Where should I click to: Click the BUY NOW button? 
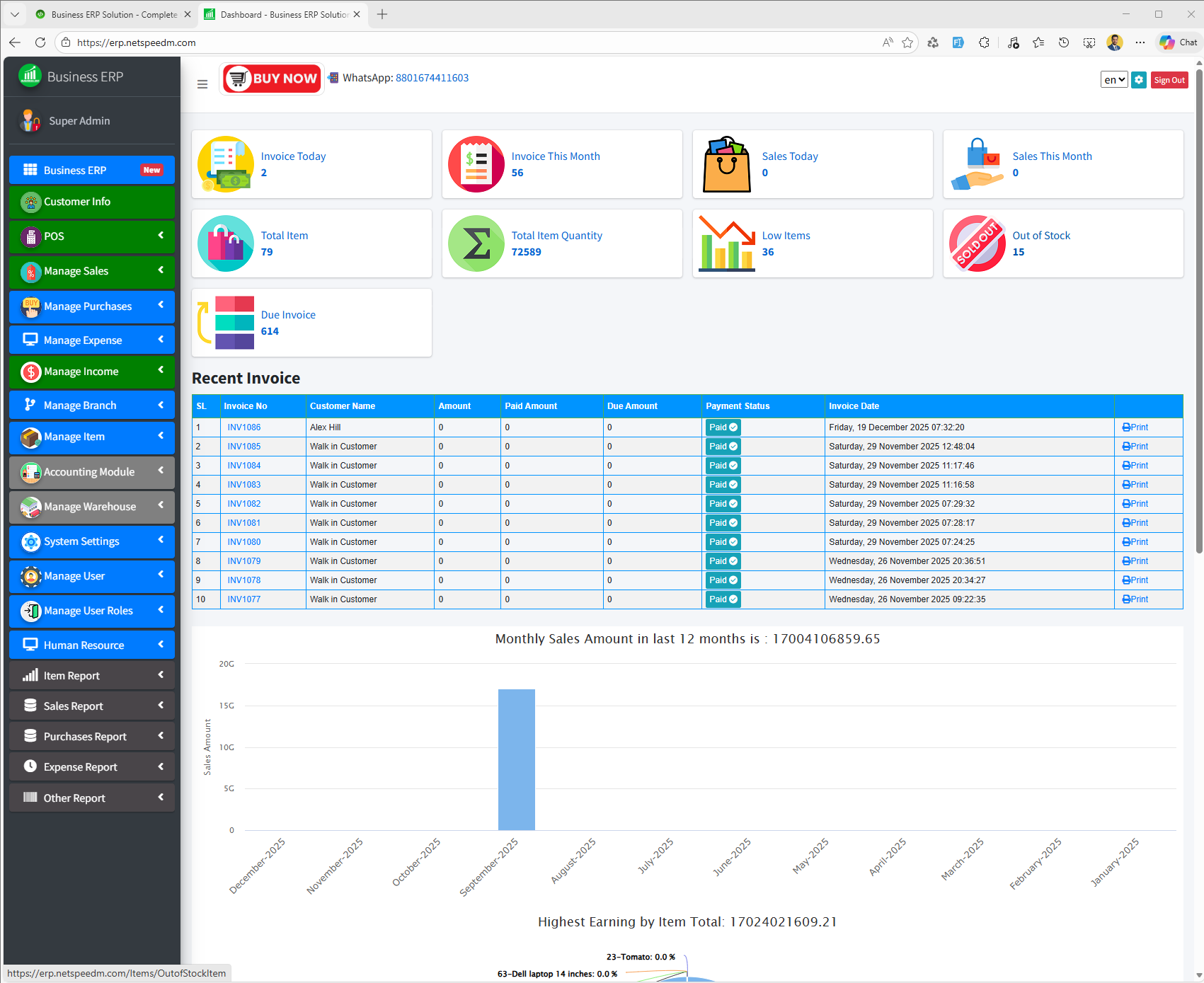(271, 78)
